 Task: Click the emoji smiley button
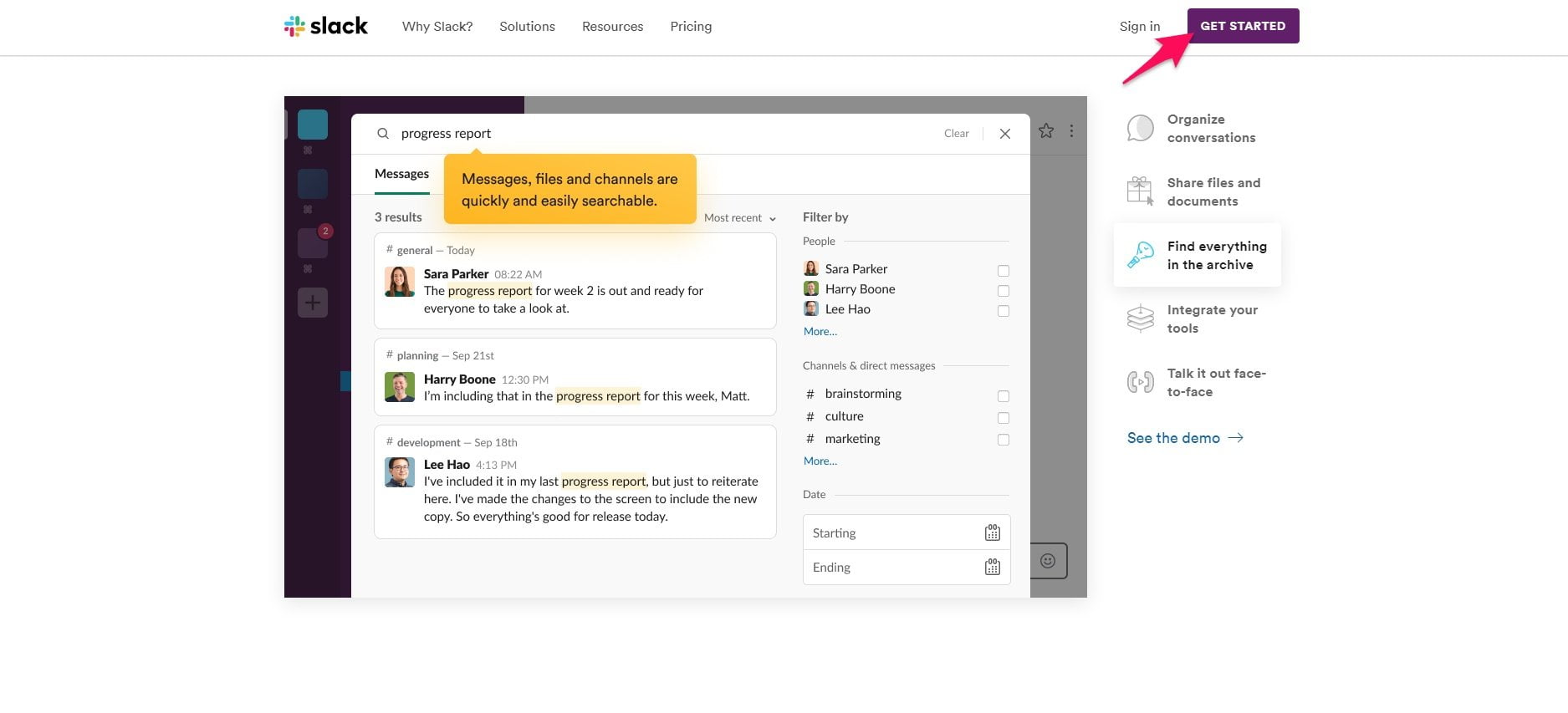tap(1048, 561)
